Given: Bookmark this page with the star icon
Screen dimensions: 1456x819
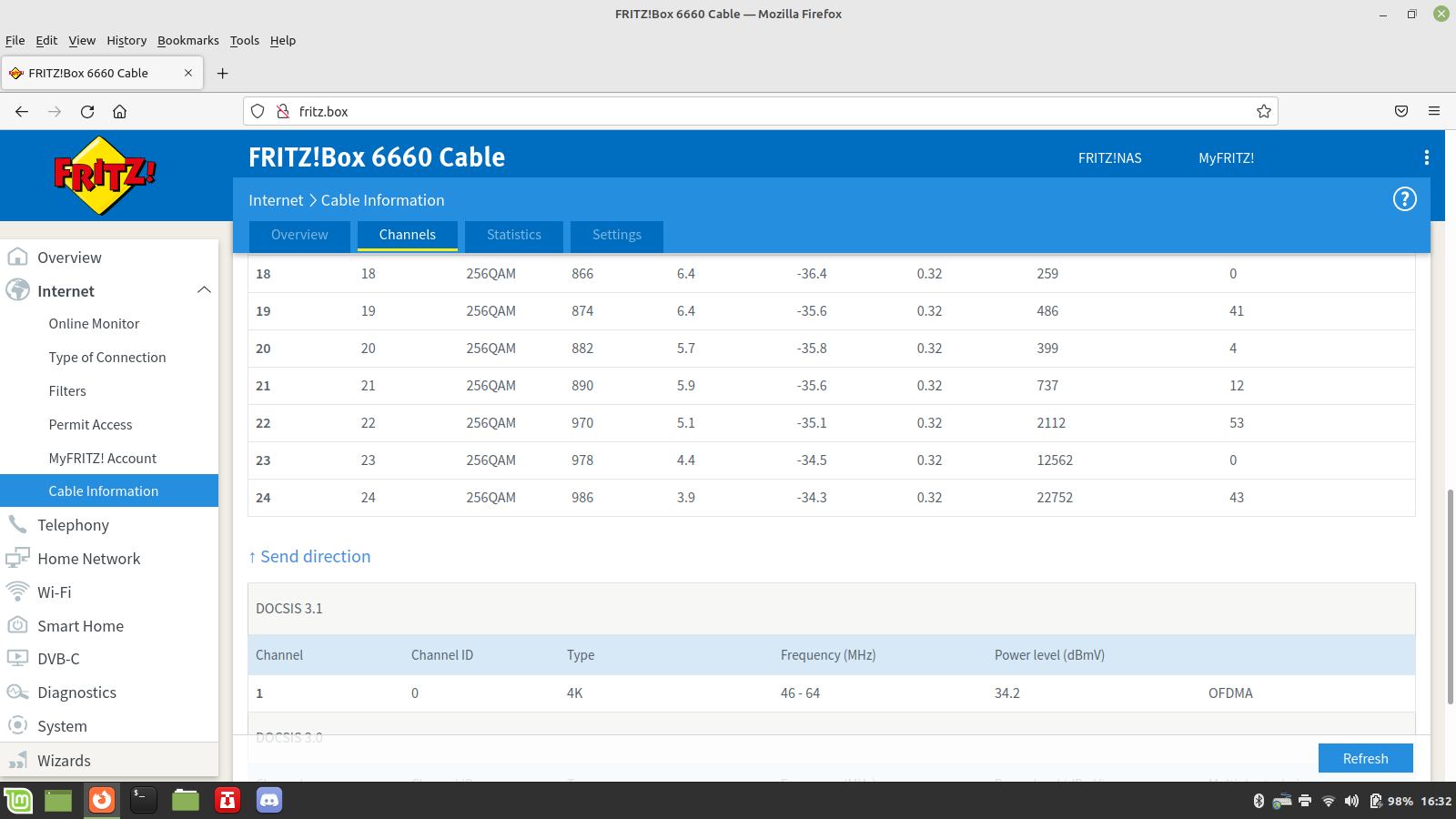Looking at the screenshot, I should click(x=1263, y=111).
